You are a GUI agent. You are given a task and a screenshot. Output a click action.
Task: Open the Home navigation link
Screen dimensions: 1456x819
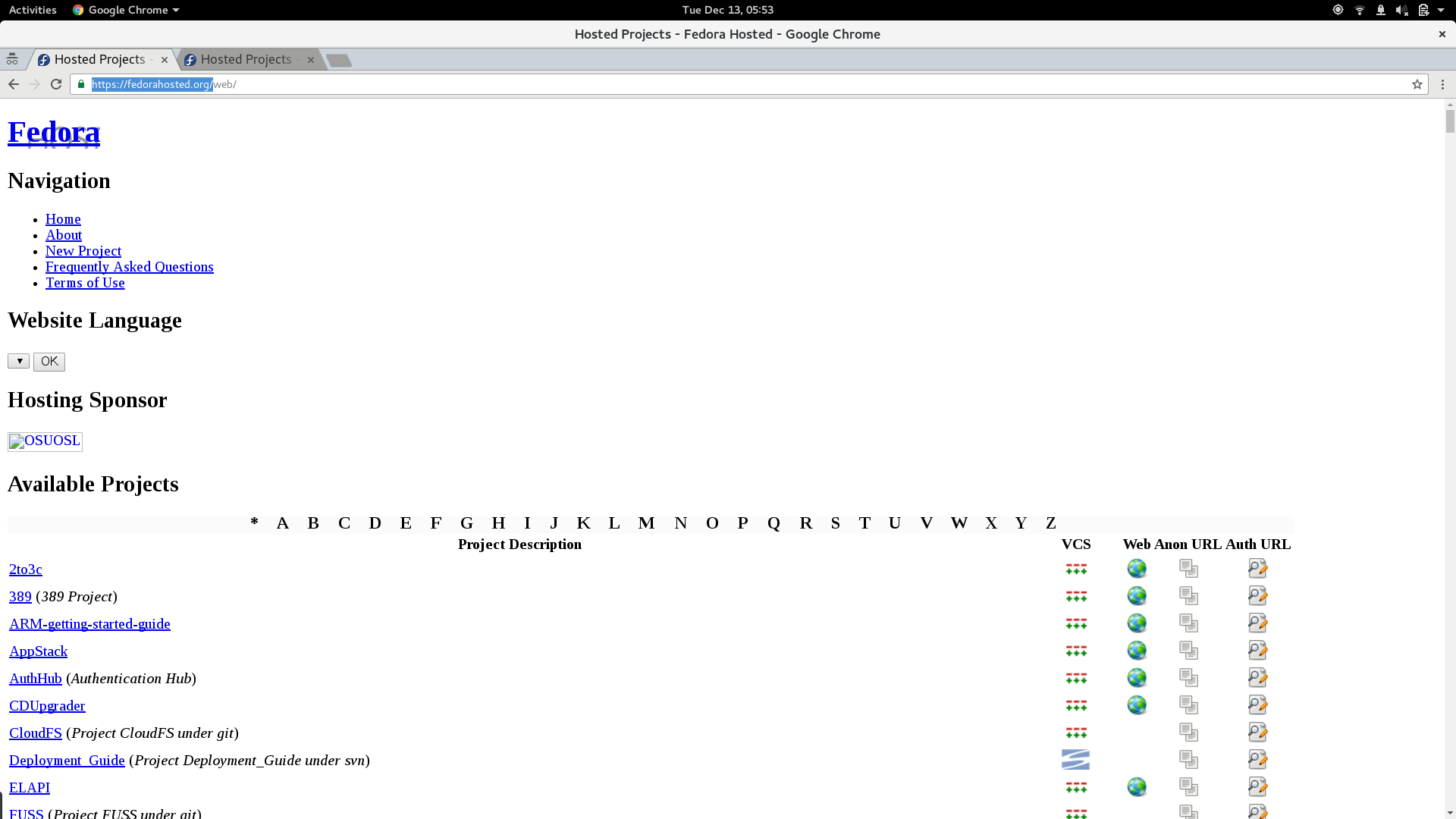(63, 219)
